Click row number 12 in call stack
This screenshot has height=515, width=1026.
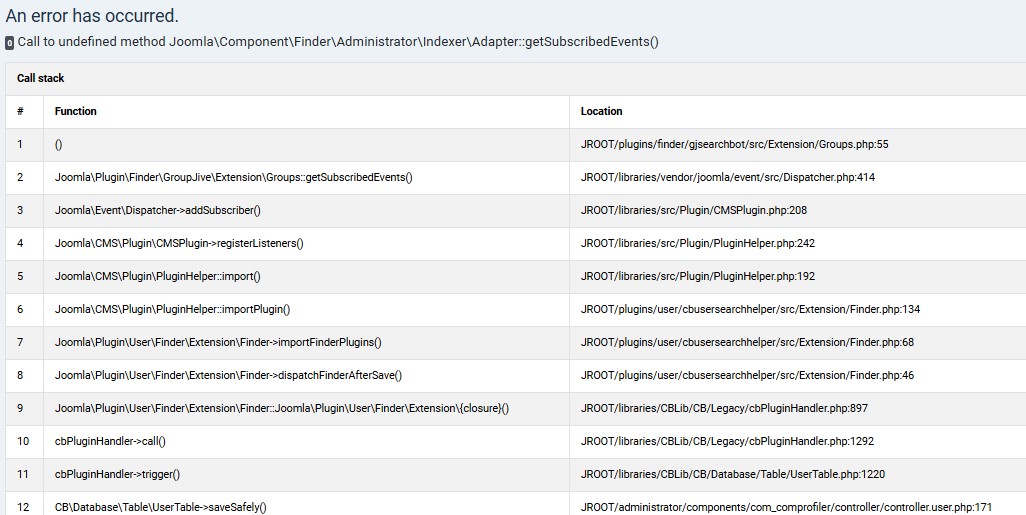pyautogui.click(x=23, y=507)
